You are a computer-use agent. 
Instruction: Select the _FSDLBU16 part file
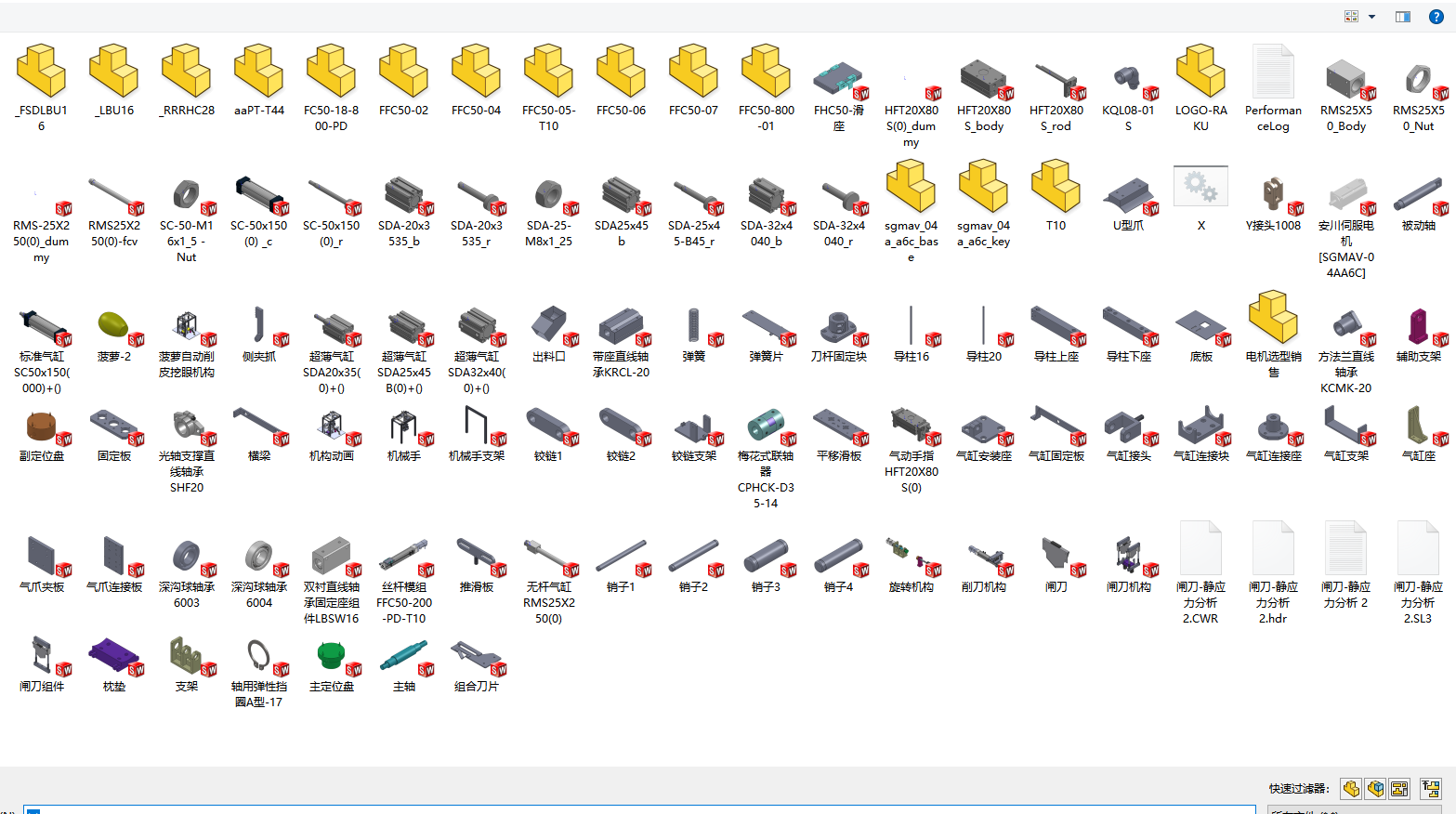(42, 88)
